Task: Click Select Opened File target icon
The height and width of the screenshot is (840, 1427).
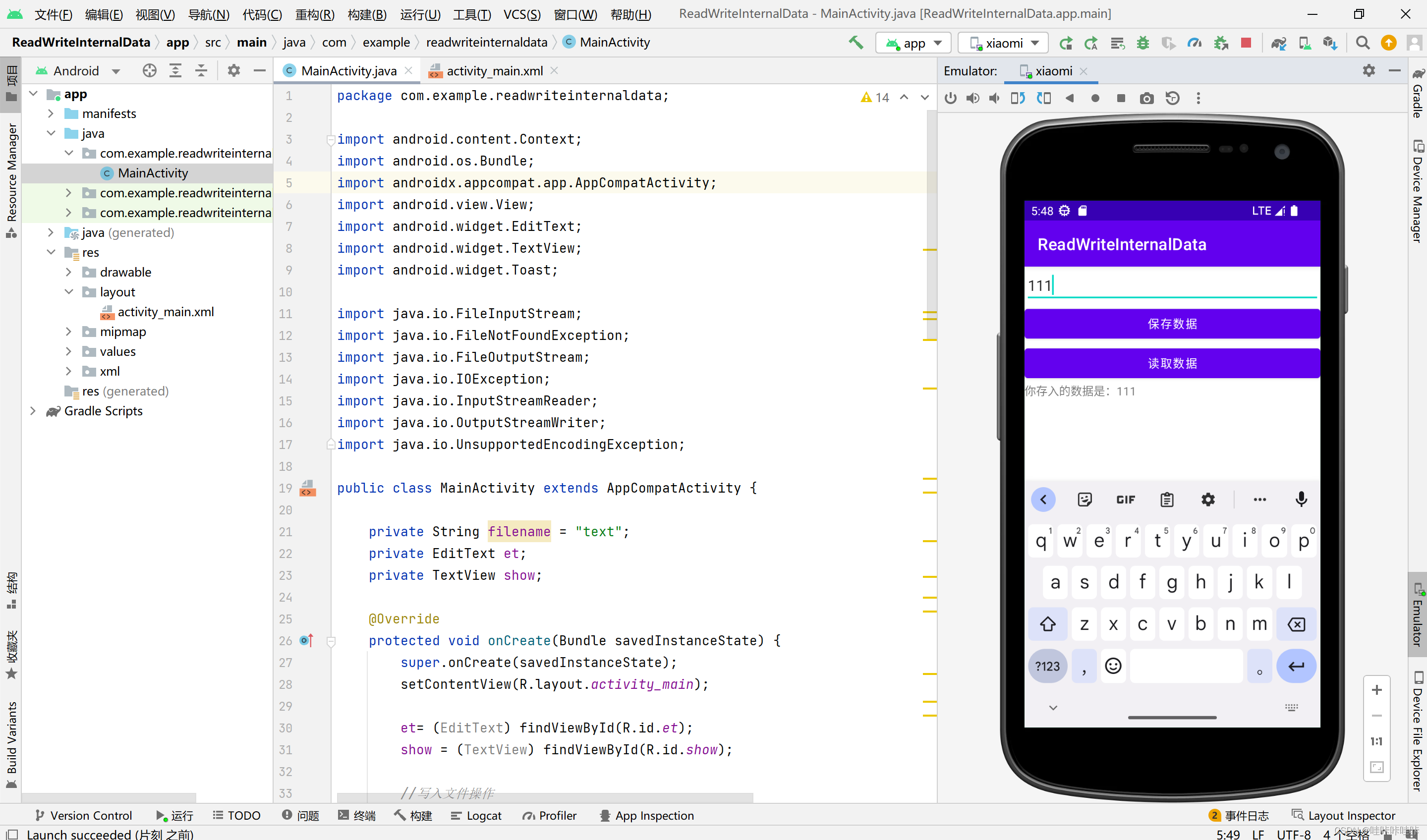Action: pyautogui.click(x=150, y=71)
